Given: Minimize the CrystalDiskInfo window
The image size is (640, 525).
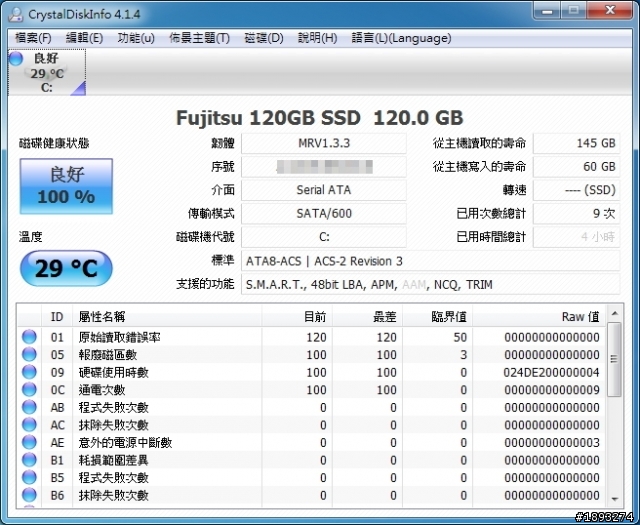Looking at the screenshot, I should click(547, 11).
